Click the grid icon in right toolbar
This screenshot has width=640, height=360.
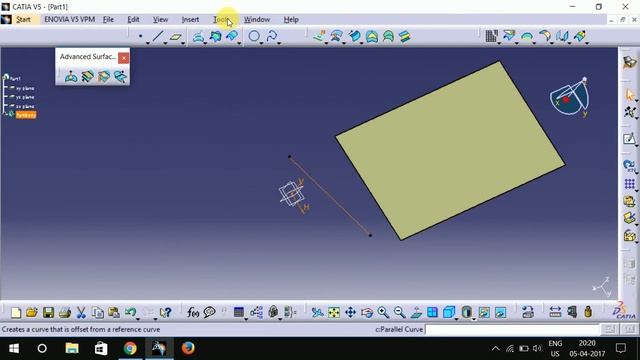(x=629, y=184)
